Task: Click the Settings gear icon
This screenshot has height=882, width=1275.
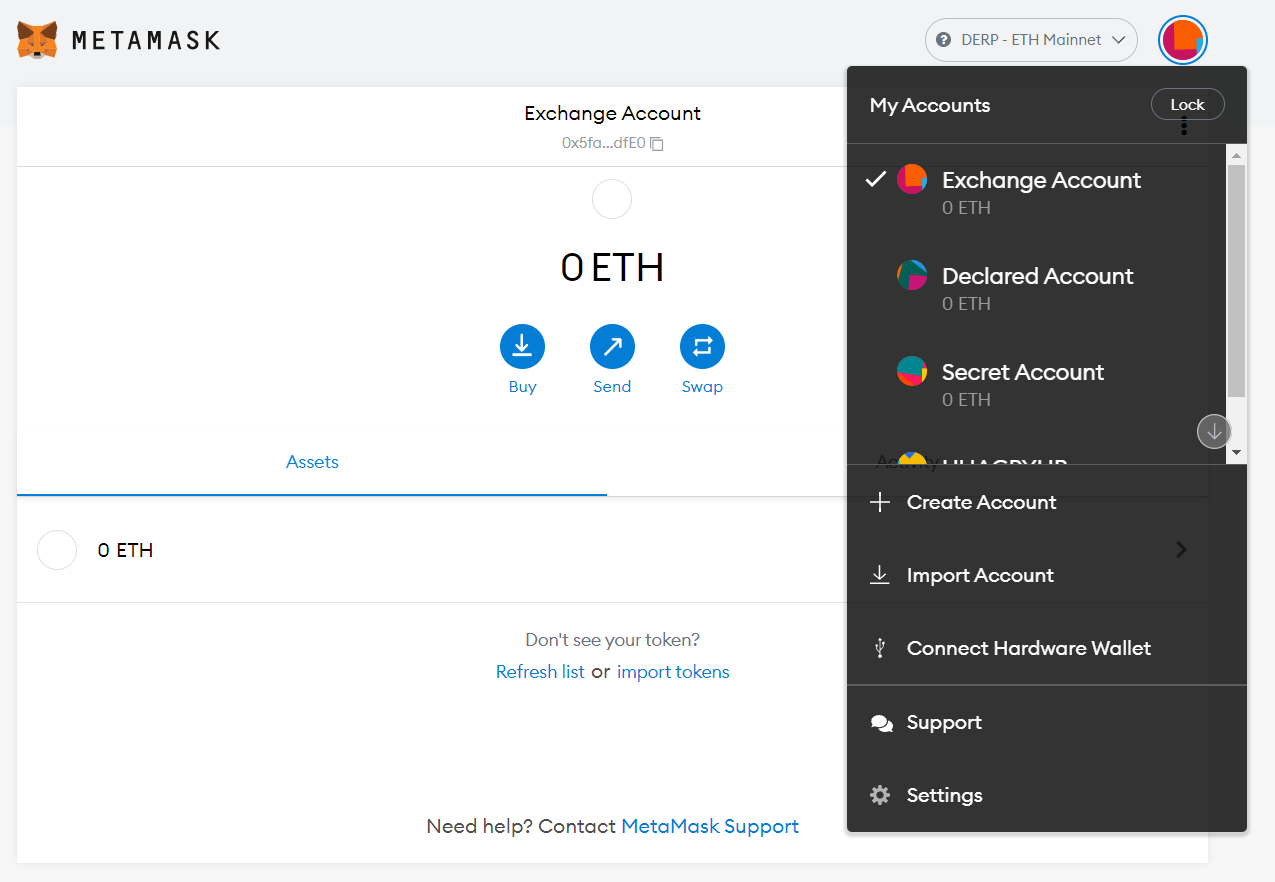Action: pos(880,795)
